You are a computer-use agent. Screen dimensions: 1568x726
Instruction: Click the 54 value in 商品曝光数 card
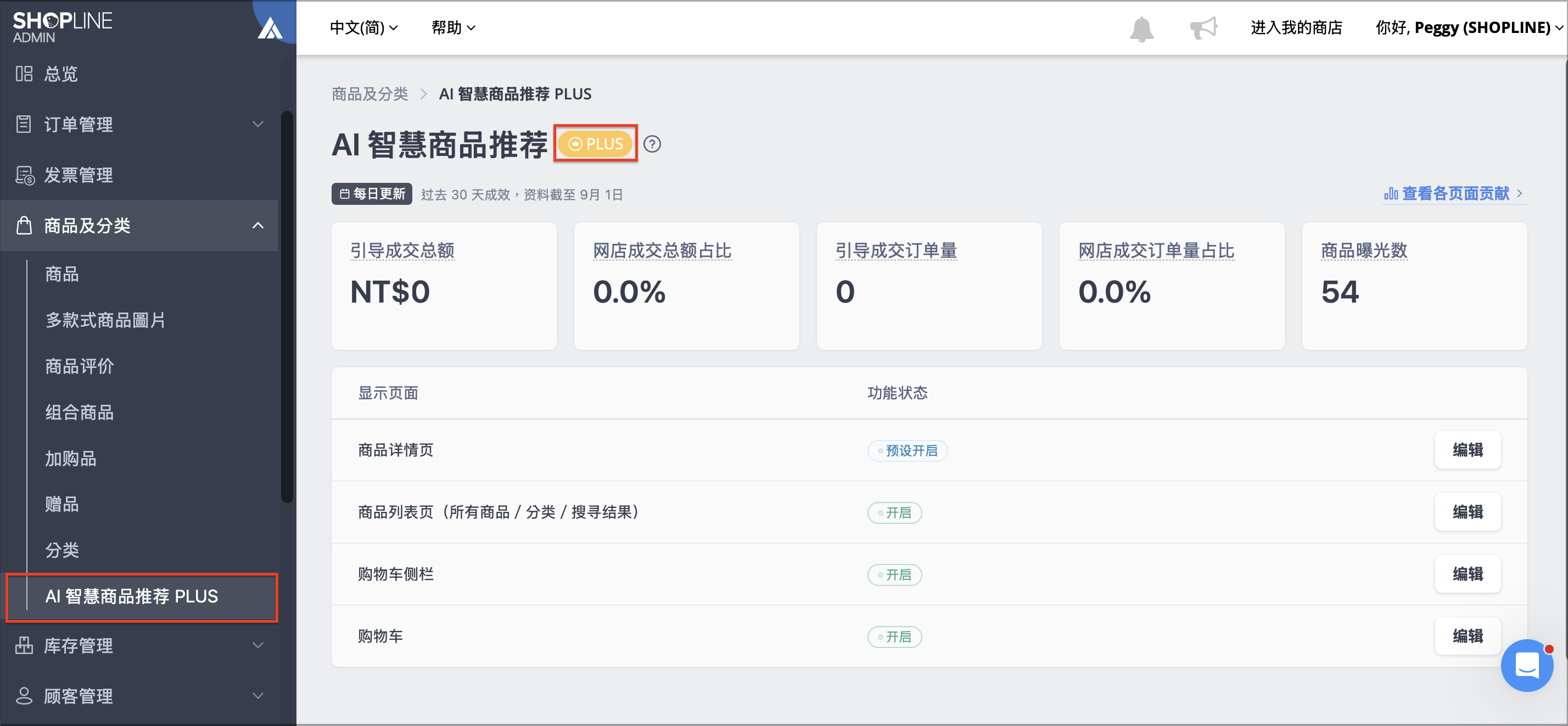coord(1340,292)
